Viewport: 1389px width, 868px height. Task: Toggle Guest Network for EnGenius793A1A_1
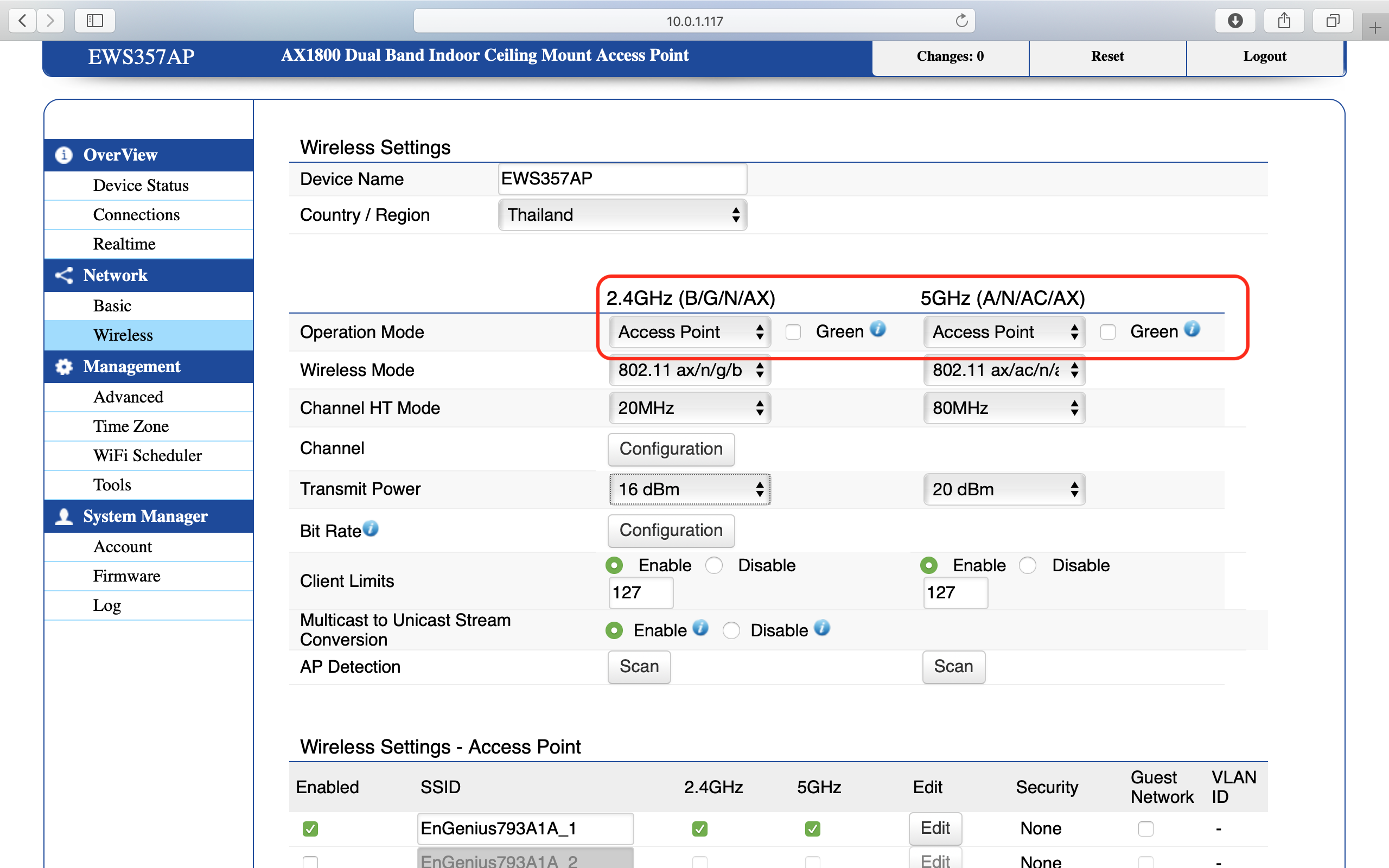[x=1145, y=829]
